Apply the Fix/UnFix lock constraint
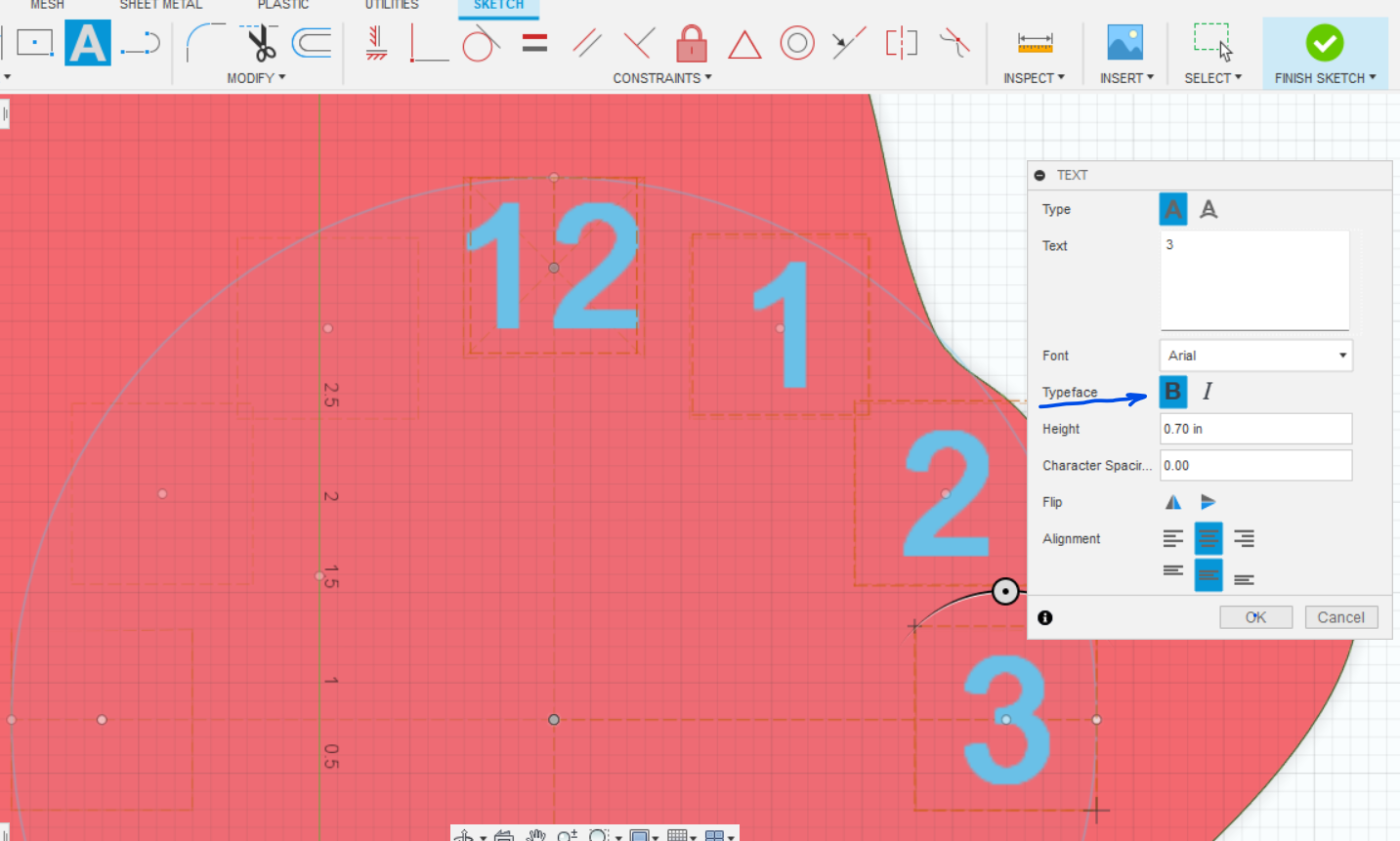1400x841 pixels. [691, 44]
